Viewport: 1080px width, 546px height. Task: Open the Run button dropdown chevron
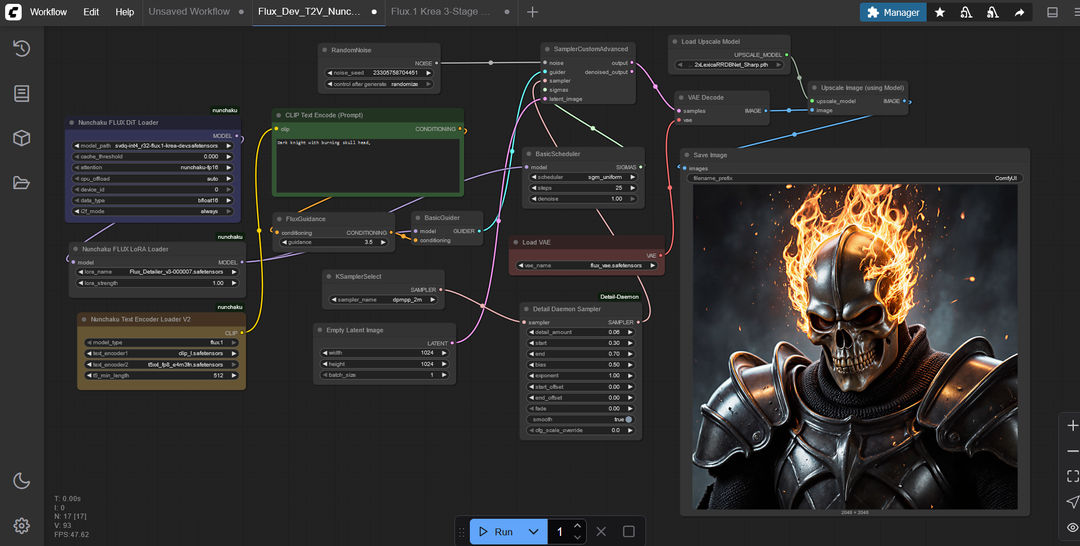[534, 532]
